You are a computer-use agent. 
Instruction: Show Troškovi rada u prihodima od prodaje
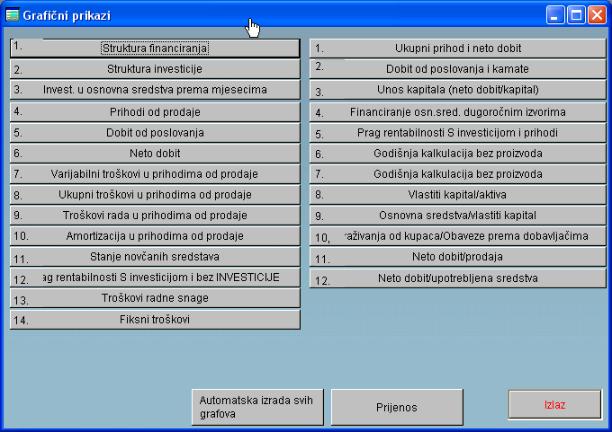155,215
